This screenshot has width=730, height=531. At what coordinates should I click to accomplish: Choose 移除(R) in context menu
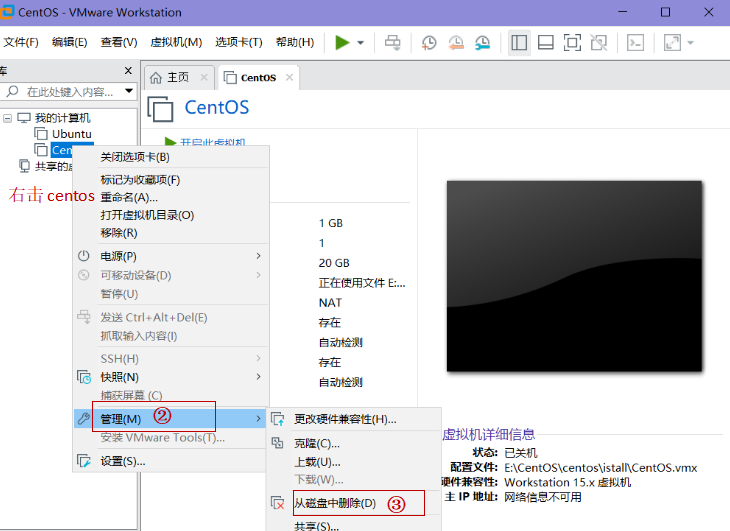[171, 233]
